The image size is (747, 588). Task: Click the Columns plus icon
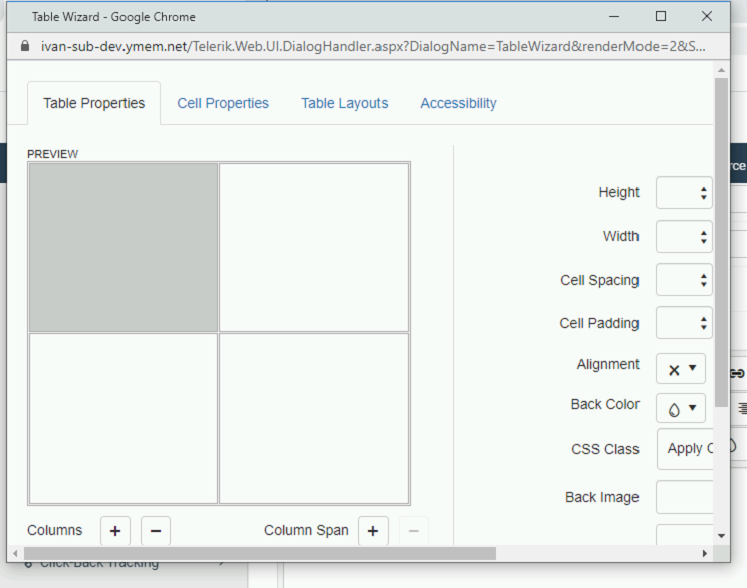[x=114, y=531]
